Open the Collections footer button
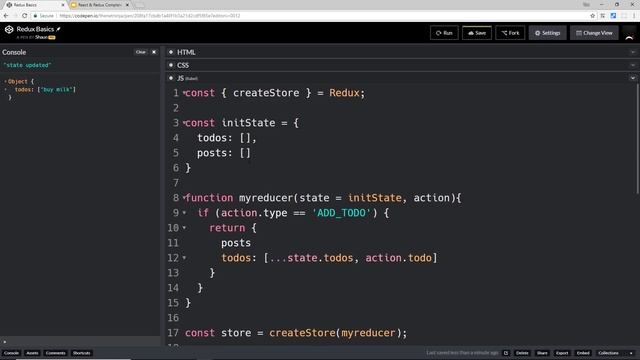 coord(609,353)
